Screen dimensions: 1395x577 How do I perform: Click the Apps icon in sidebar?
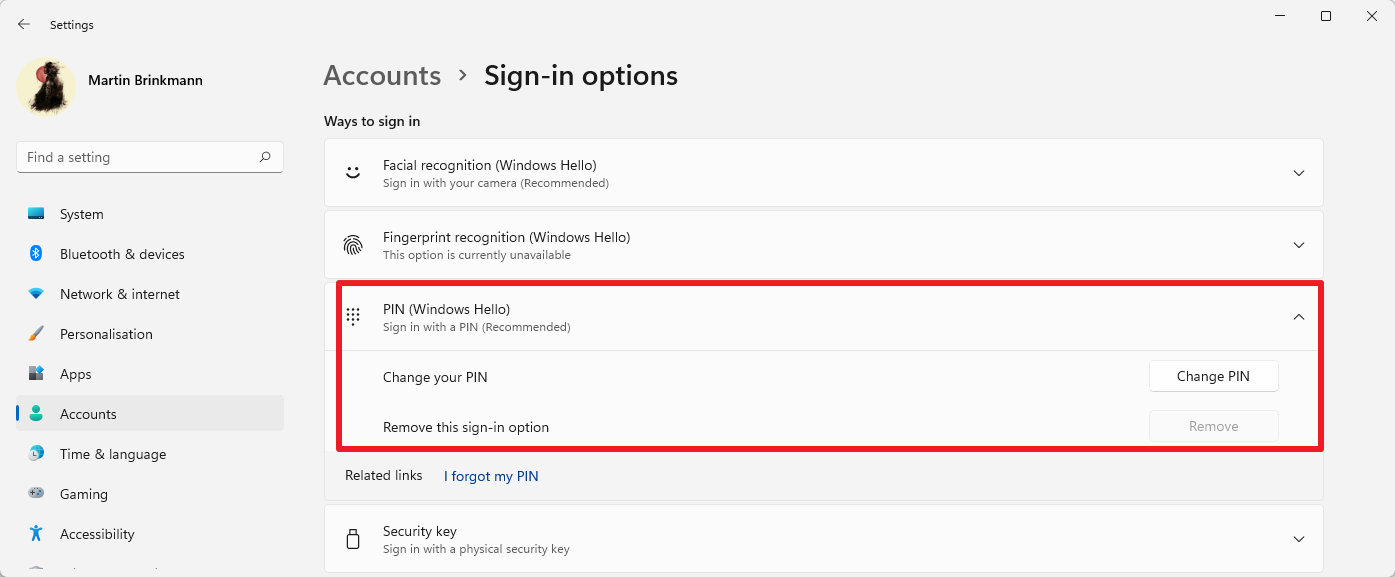(x=36, y=374)
